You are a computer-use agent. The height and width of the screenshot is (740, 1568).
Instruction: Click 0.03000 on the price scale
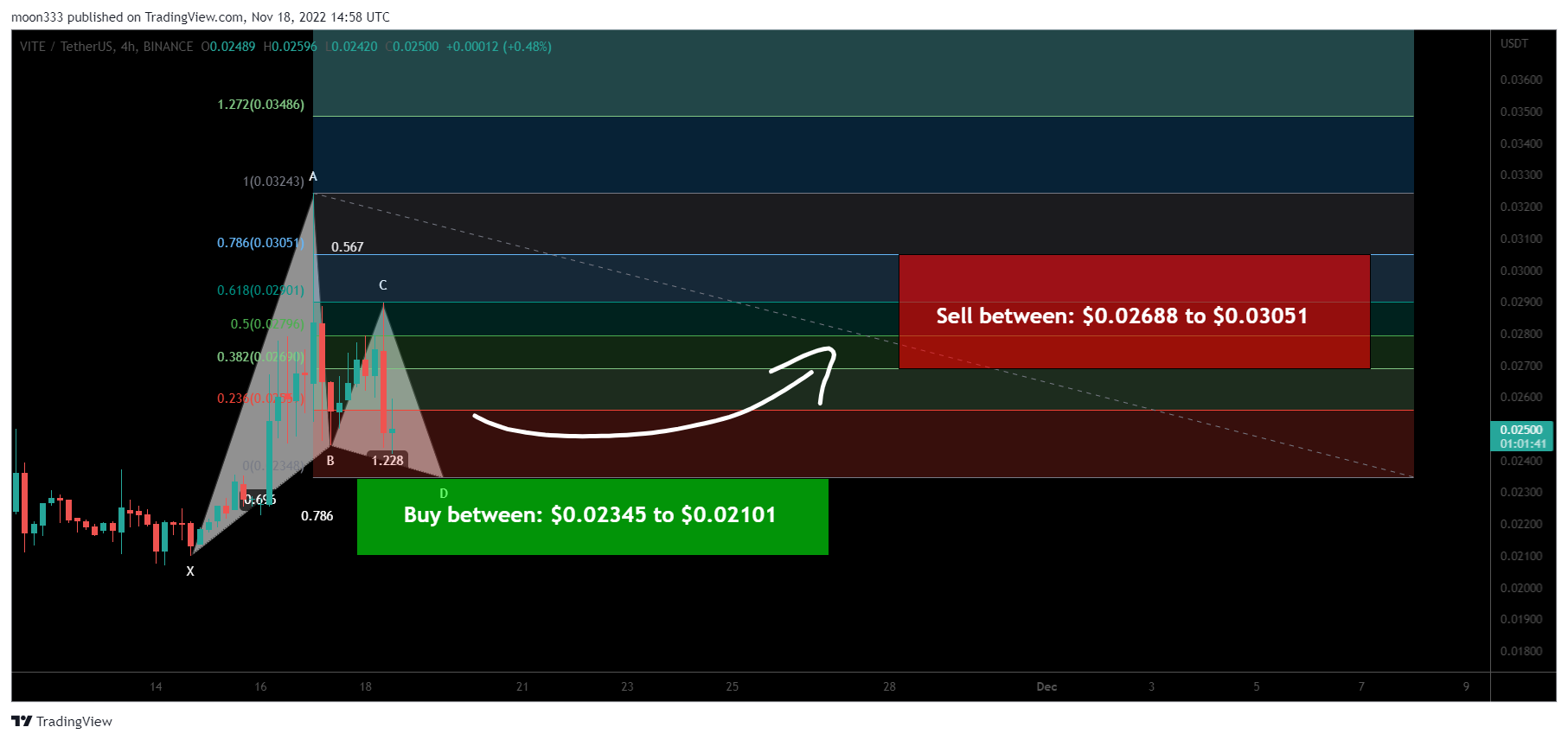1521,271
